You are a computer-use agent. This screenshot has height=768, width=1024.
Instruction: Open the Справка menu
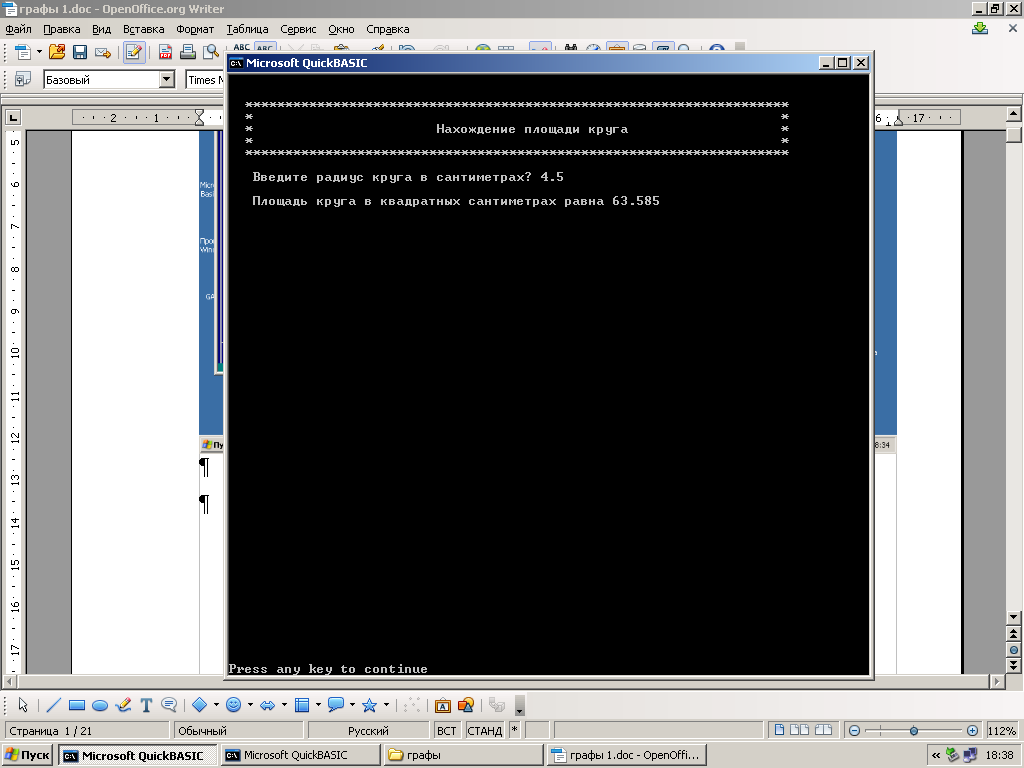(387, 29)
